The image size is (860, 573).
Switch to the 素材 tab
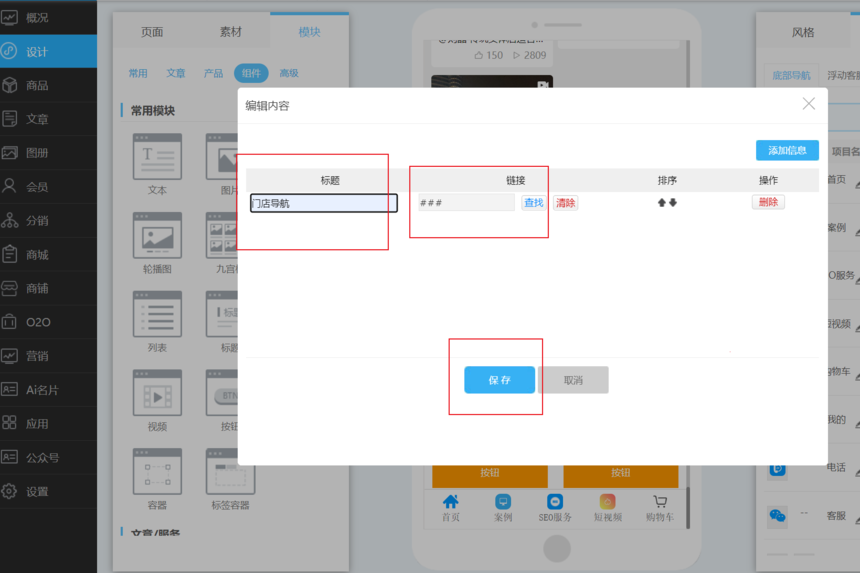[230, 32]
